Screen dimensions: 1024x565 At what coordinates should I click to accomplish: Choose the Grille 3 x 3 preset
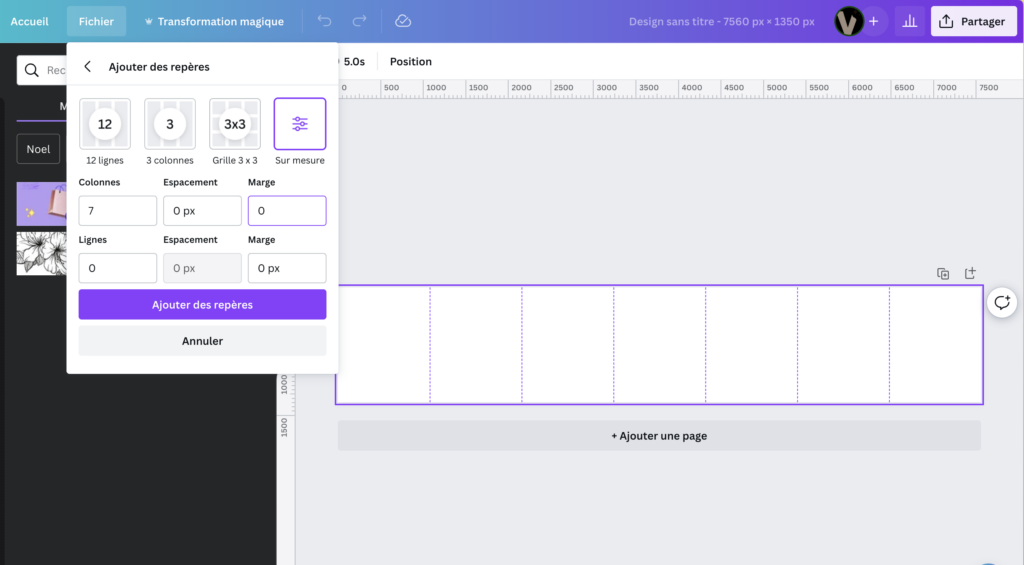coord(235,124)
